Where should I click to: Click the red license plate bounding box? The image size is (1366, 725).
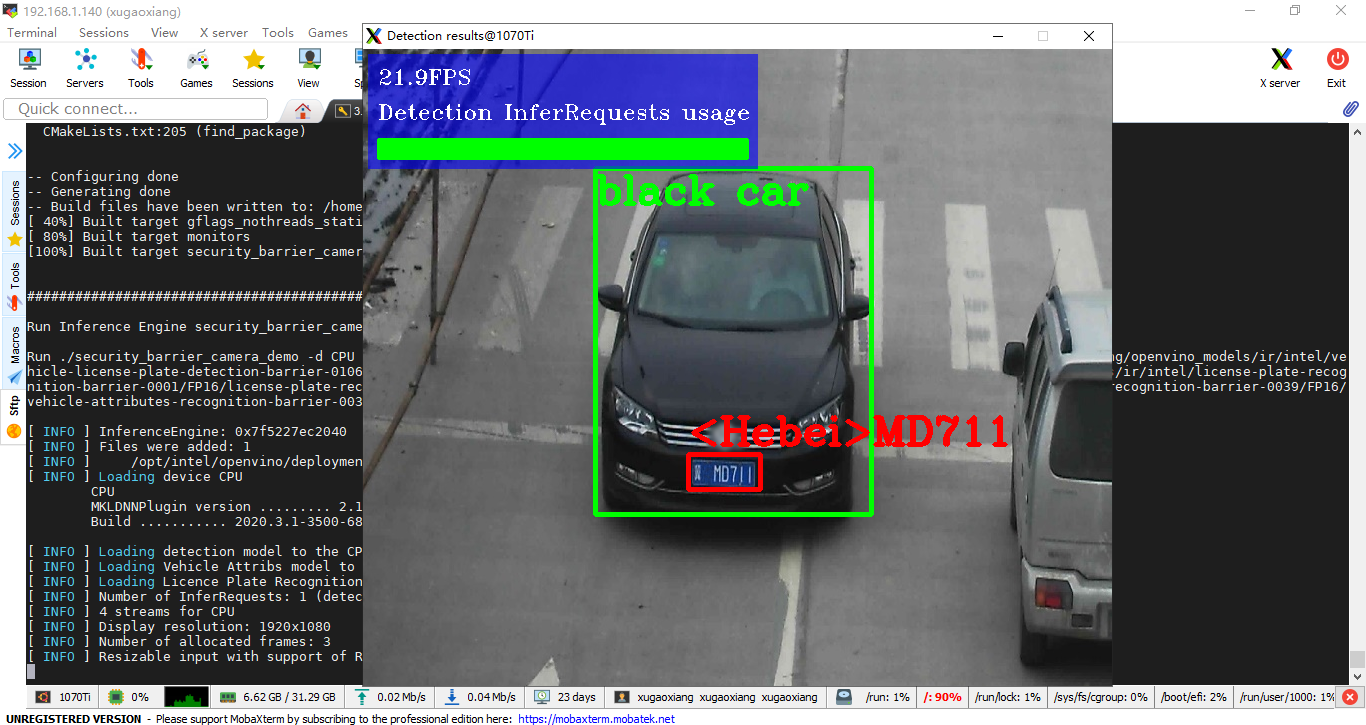coord(725,472)
